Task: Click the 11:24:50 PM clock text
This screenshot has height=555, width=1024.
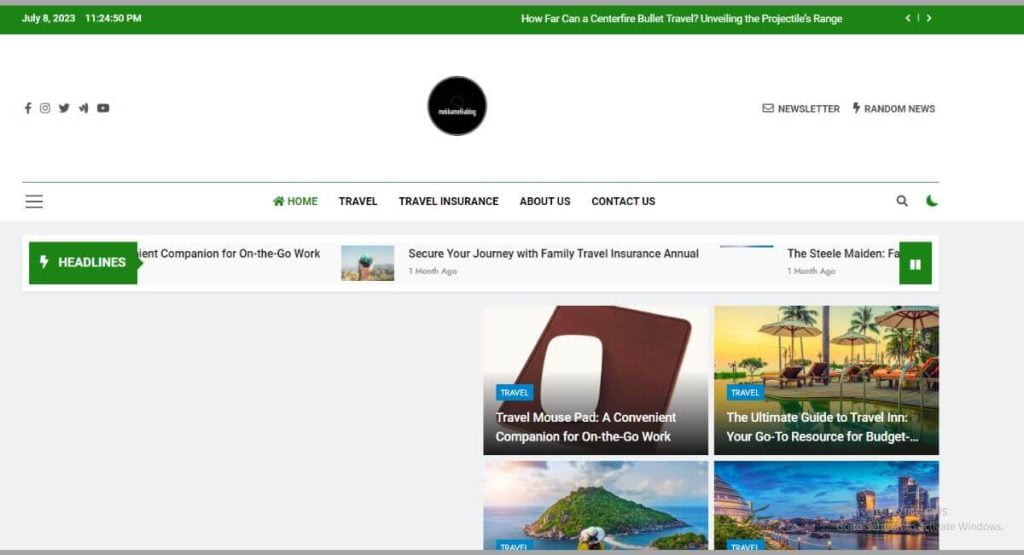Action: [113, 18]
